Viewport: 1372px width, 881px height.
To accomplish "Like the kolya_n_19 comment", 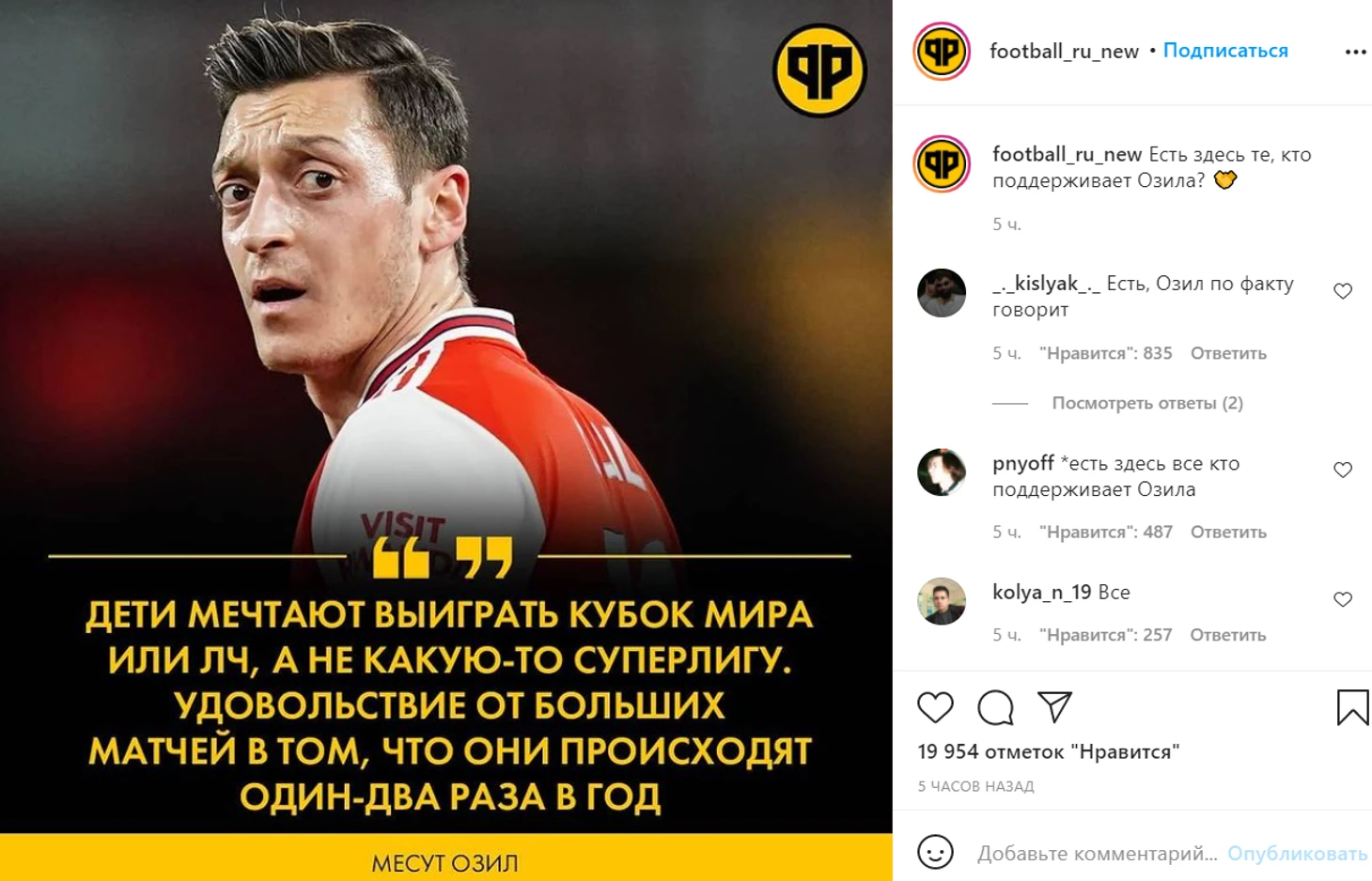I will coord(1343,599).
